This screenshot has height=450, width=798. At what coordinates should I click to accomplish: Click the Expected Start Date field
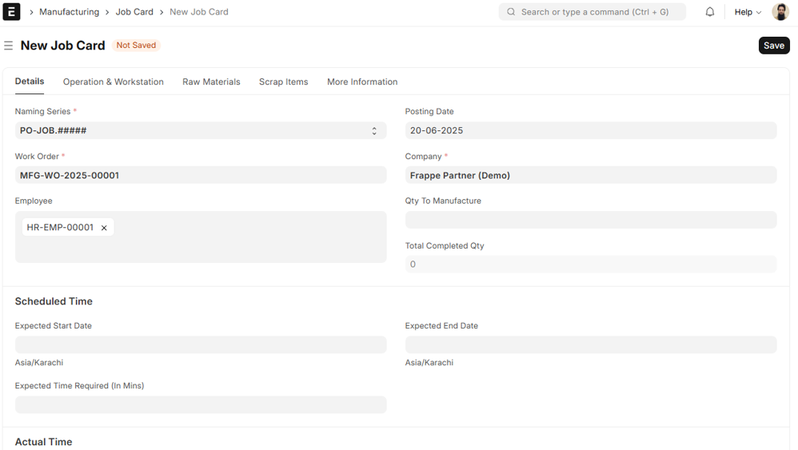(x=200, y=345)
